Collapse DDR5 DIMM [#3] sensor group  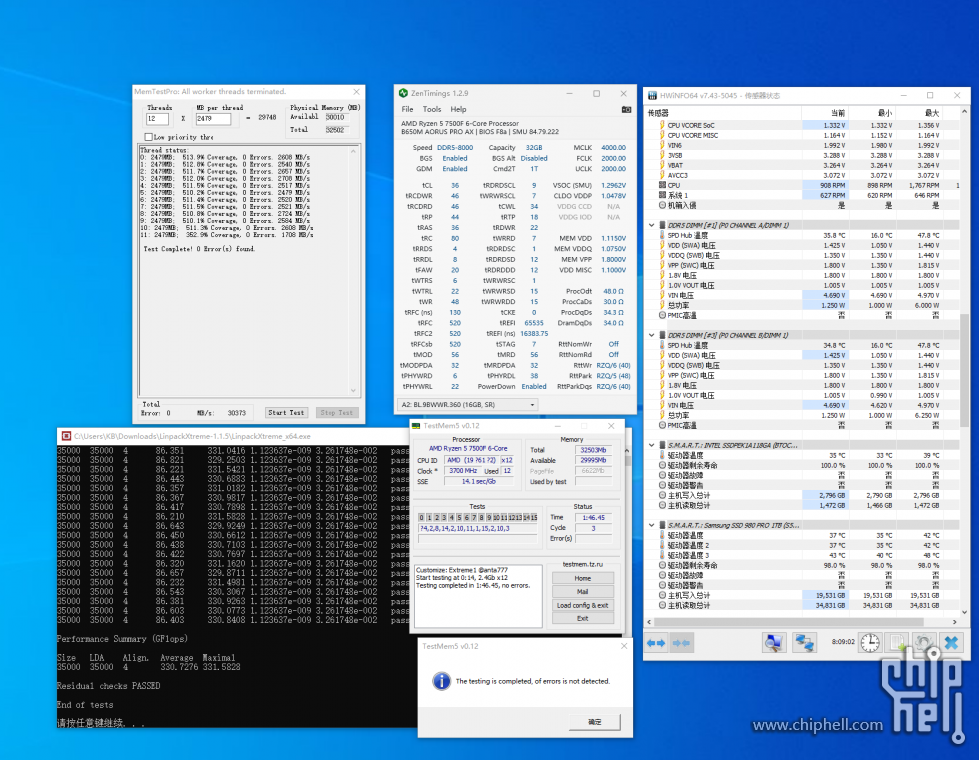[651, 335]
